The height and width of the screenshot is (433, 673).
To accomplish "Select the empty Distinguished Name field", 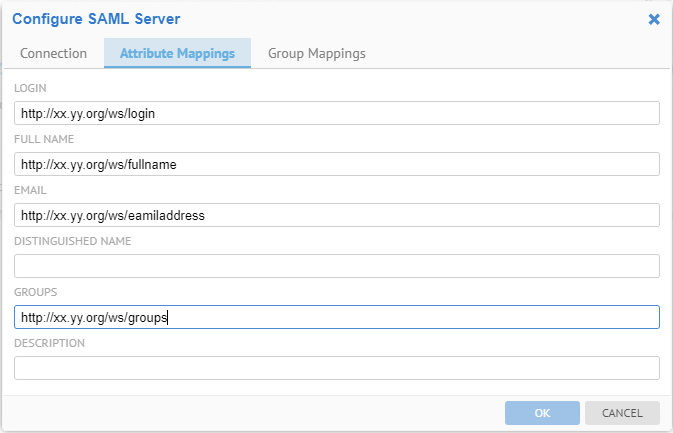I will (337, 266).
